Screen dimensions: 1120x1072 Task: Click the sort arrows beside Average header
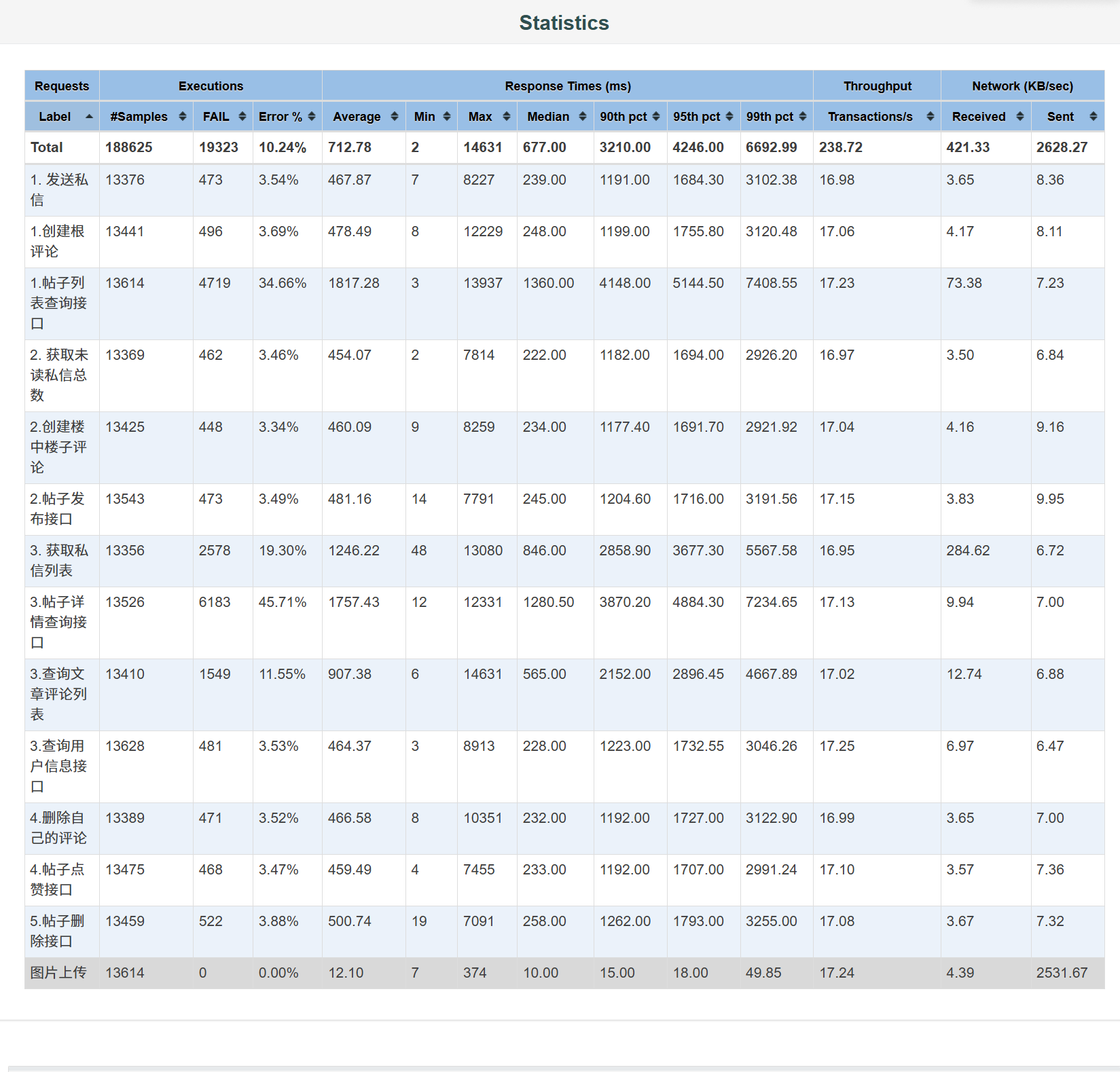395,117
